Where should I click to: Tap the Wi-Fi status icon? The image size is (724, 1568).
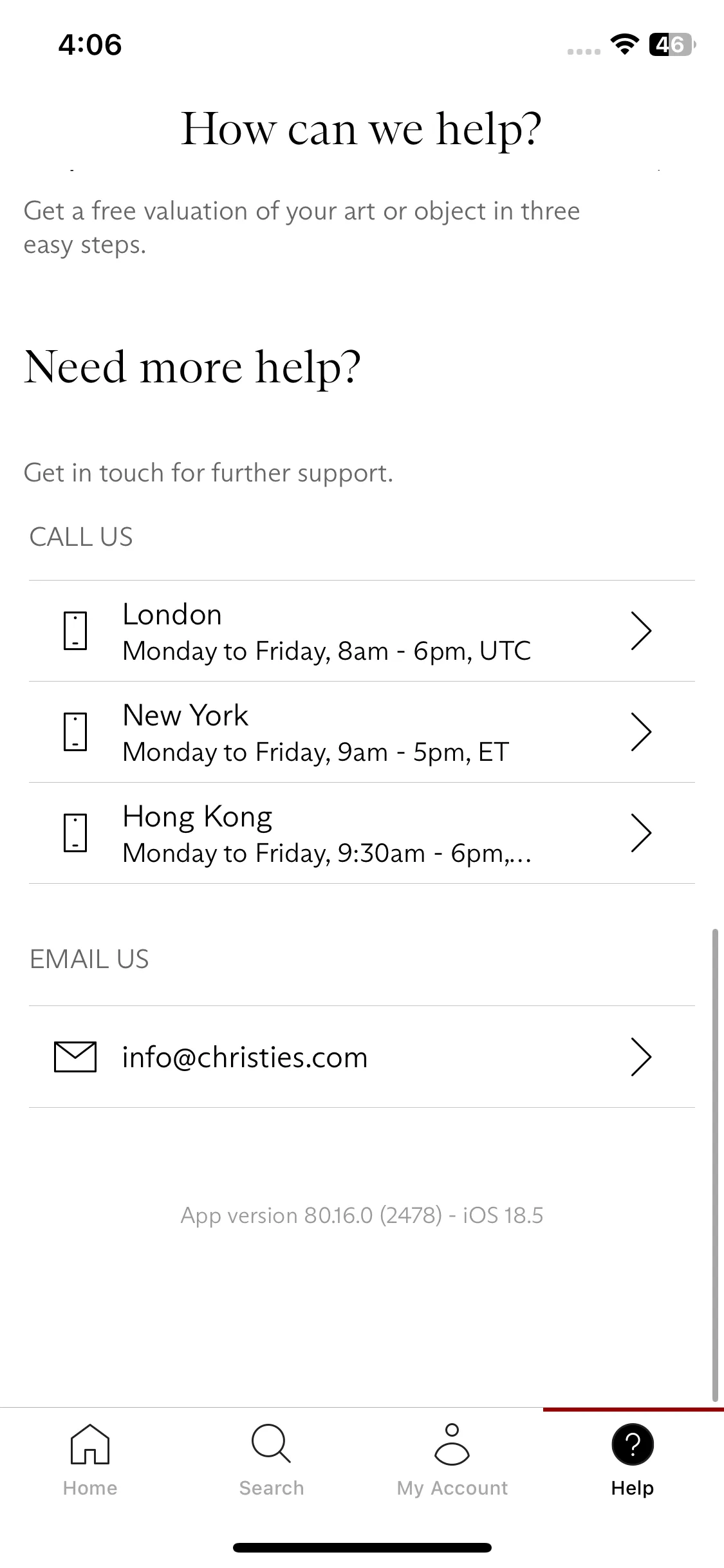coord(624,44)
